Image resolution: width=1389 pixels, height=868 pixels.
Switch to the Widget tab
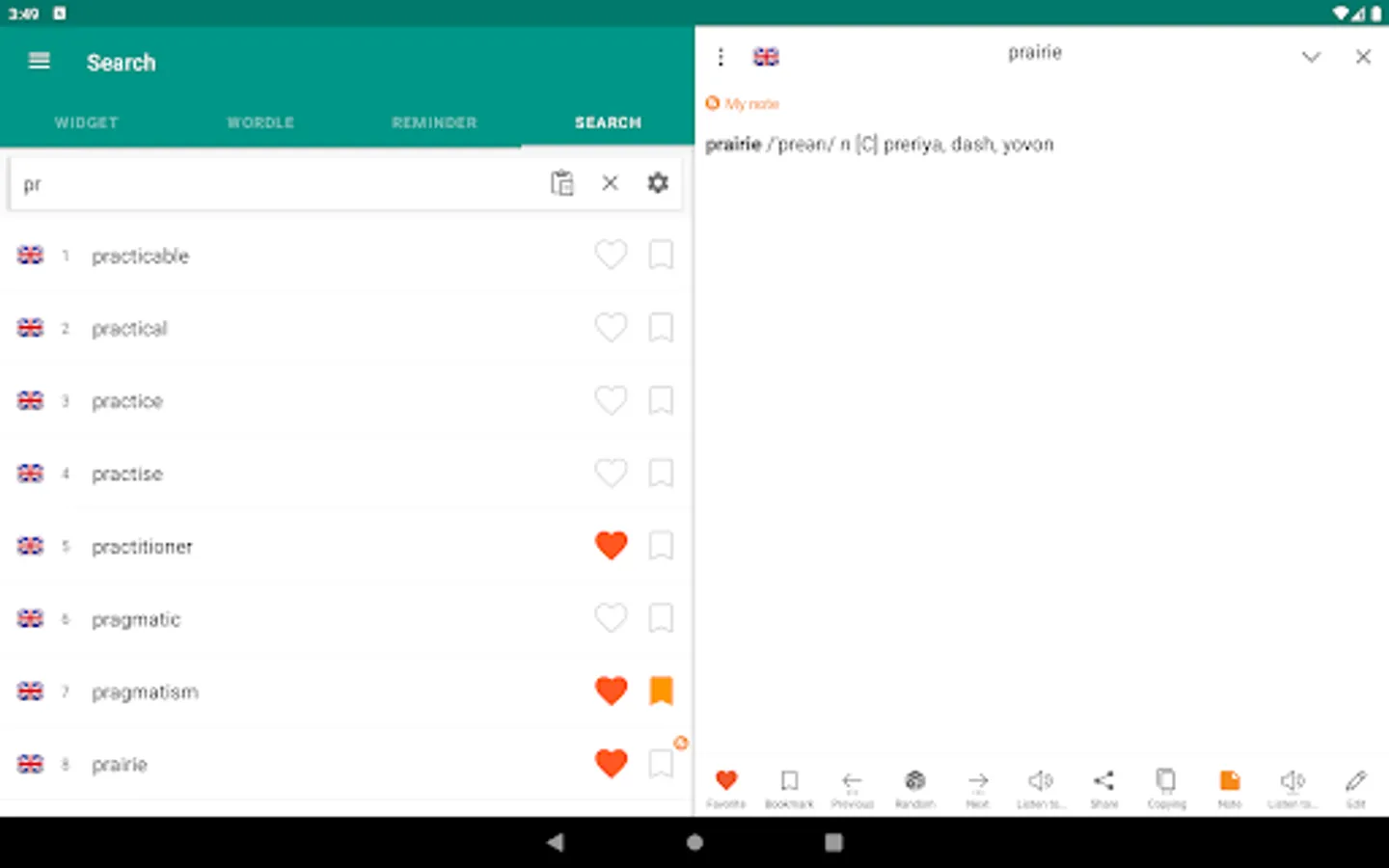click(x=87, y=122)
